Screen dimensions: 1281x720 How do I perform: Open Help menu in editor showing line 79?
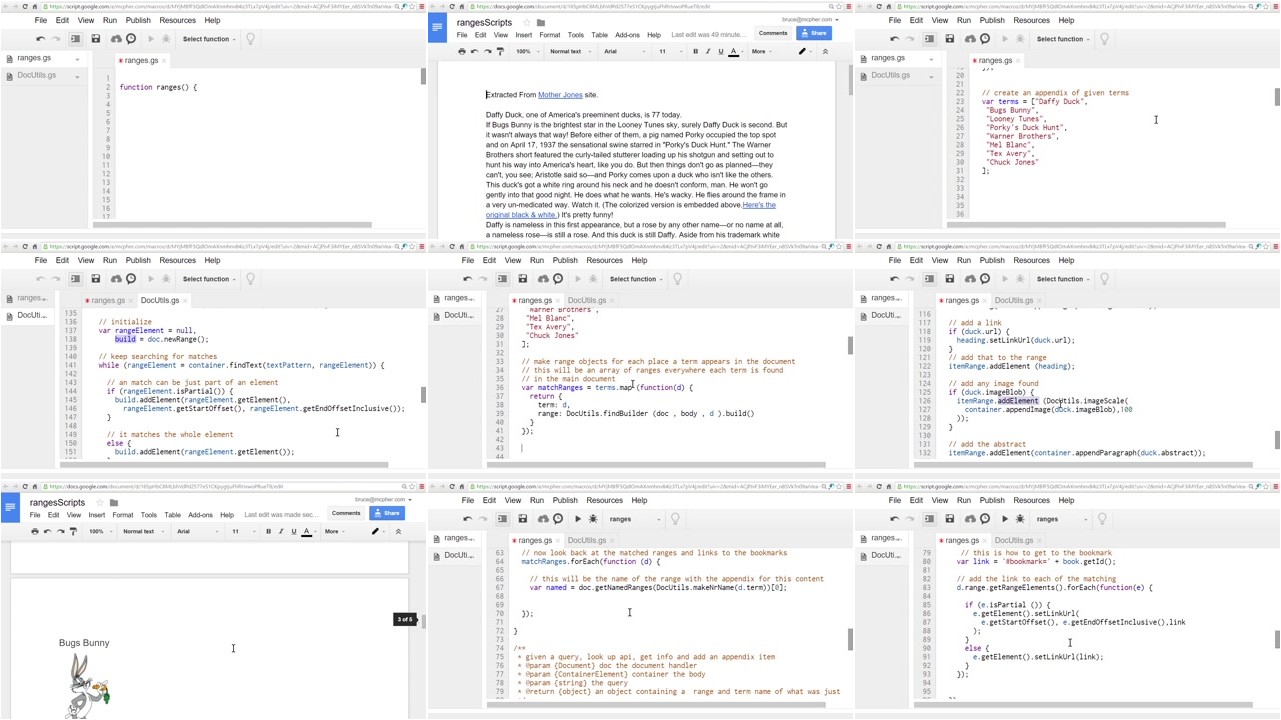(1066, 500)
